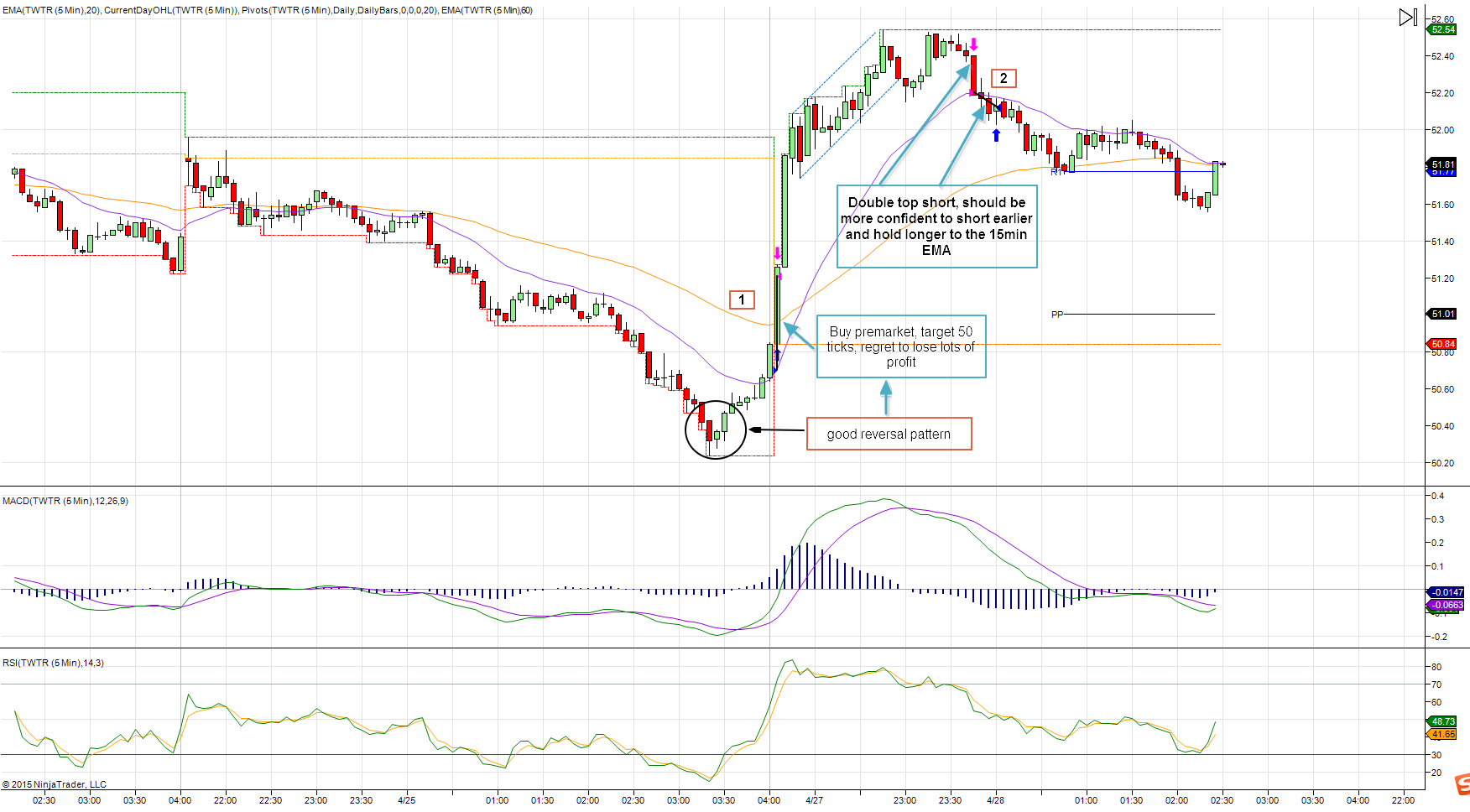This screenshot has height=812, width=1470.
Task: Click the 50.20 price axis label
Action: click(x=1443, y=463)
